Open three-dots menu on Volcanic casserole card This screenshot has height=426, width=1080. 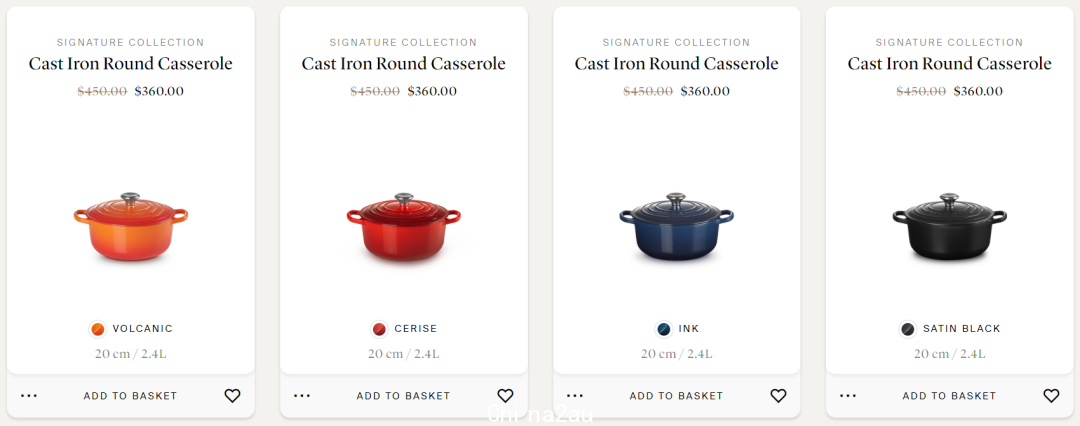point(29,396)
